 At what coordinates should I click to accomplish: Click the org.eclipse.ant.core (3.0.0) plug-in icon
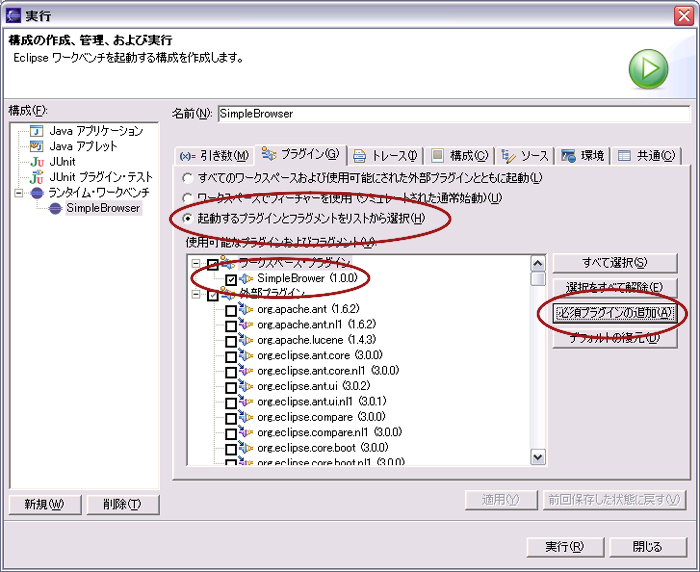coord(246,355)
